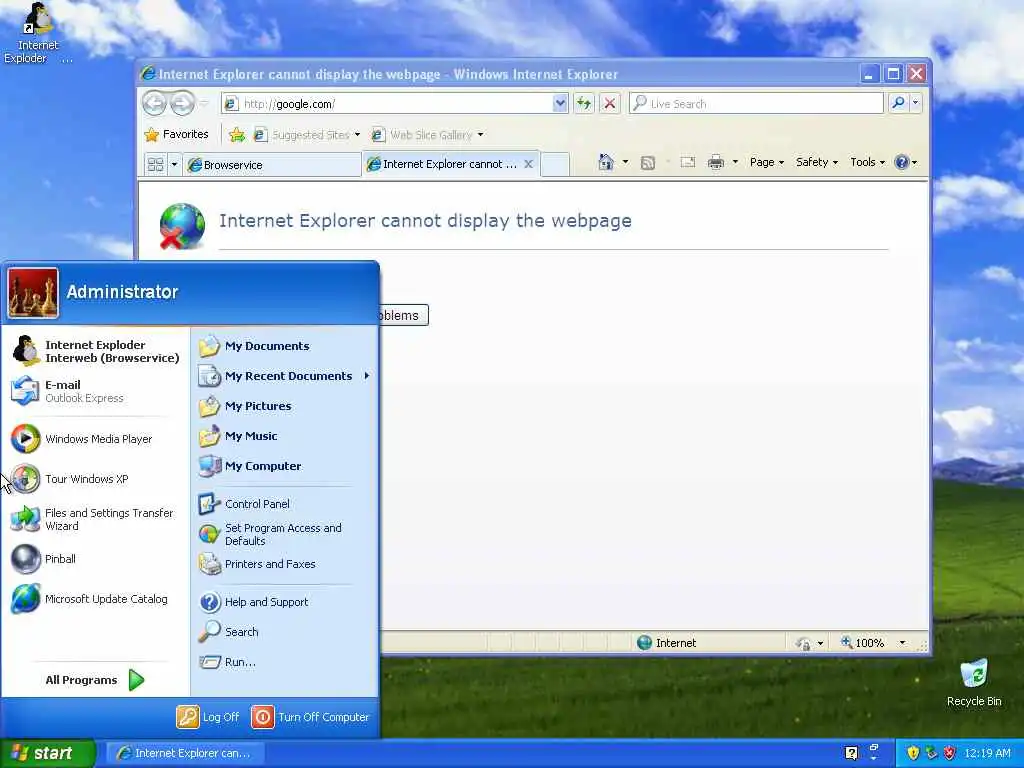The width and height of the screenshot is (1024, 768).
Task: Click the Live Search input box
Action: tap(756, 103)
